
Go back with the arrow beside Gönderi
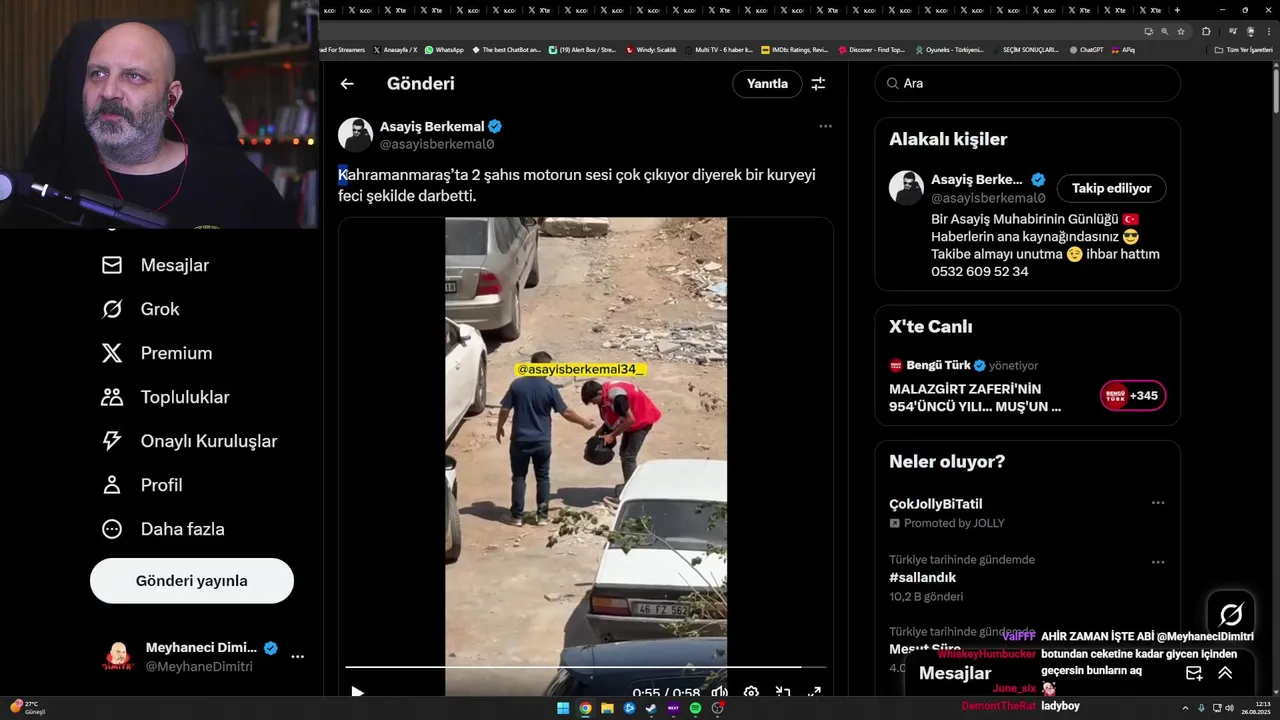pos(347,84)
